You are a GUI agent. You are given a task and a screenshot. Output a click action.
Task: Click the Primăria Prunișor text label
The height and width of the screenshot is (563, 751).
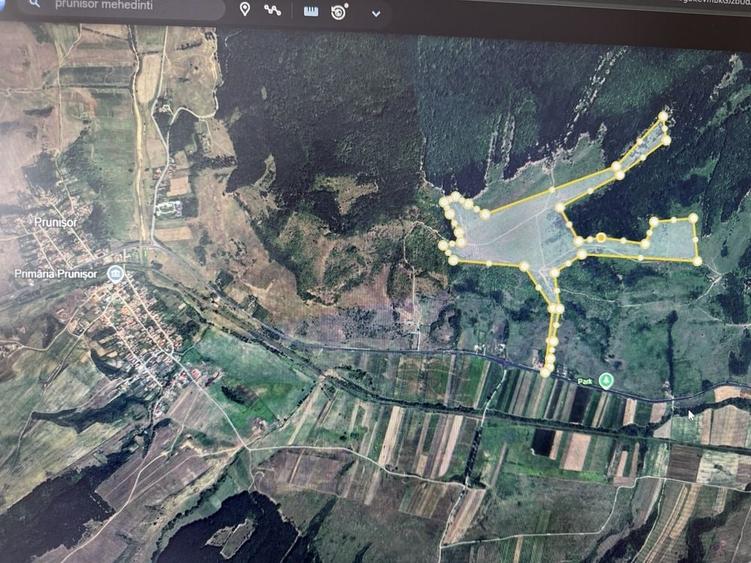click(56, 274)
